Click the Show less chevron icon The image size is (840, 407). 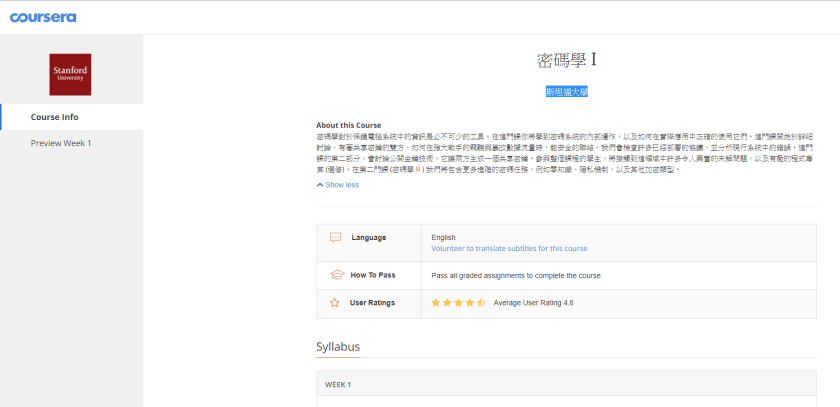pos(320,185)
